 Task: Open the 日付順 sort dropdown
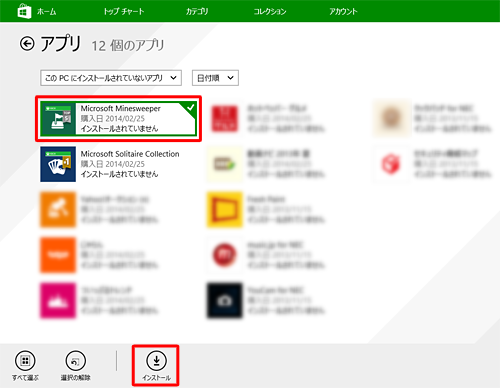[x=215, y=78]
